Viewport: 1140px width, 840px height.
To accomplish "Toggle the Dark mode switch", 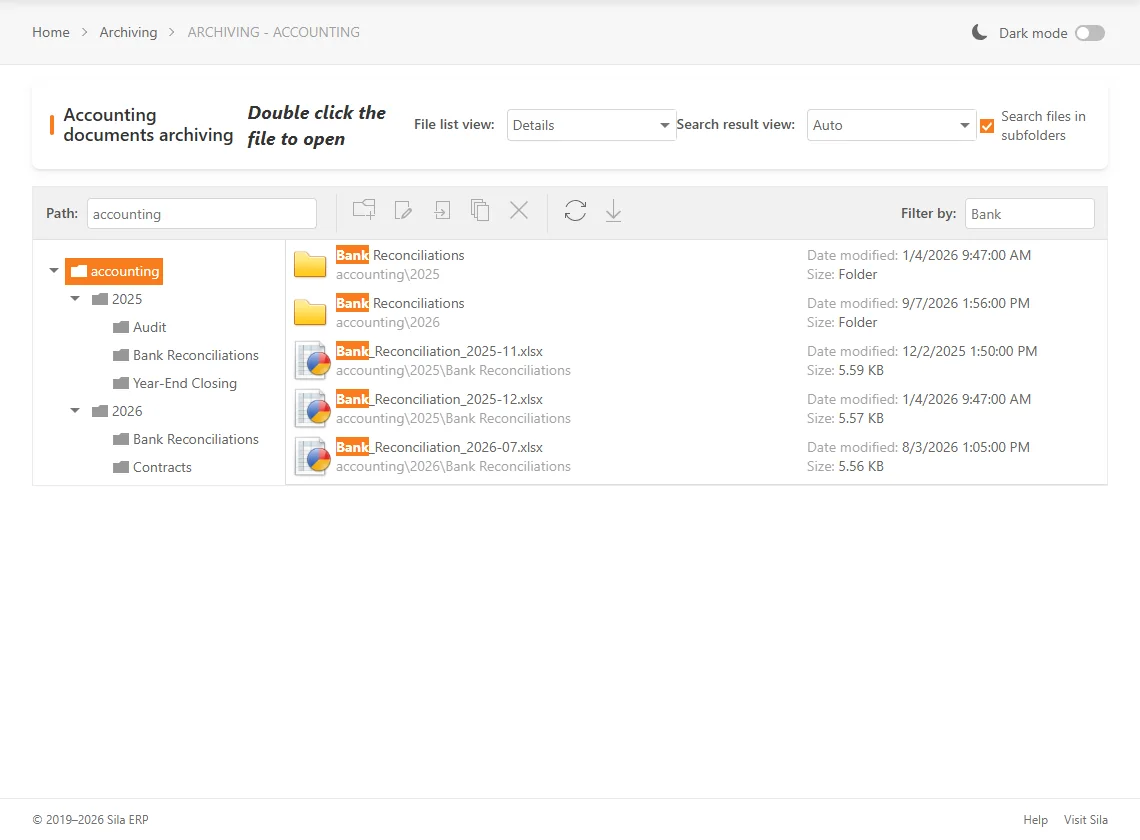I will [x=1090, y=33].
